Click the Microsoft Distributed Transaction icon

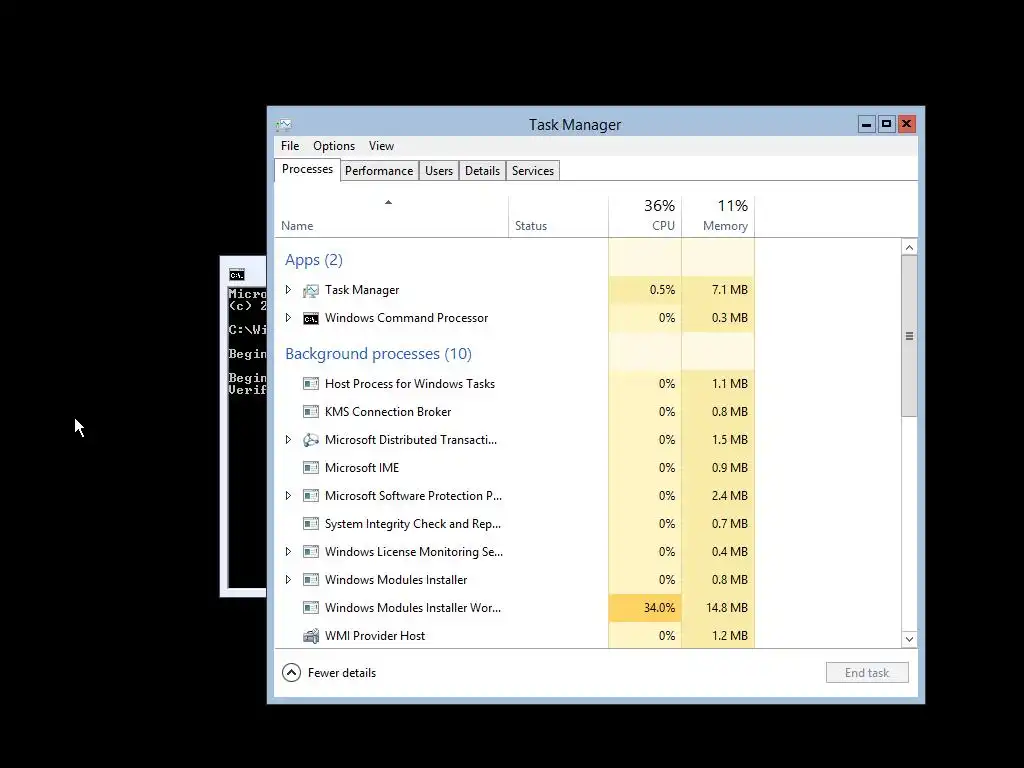tap(311, 440)
